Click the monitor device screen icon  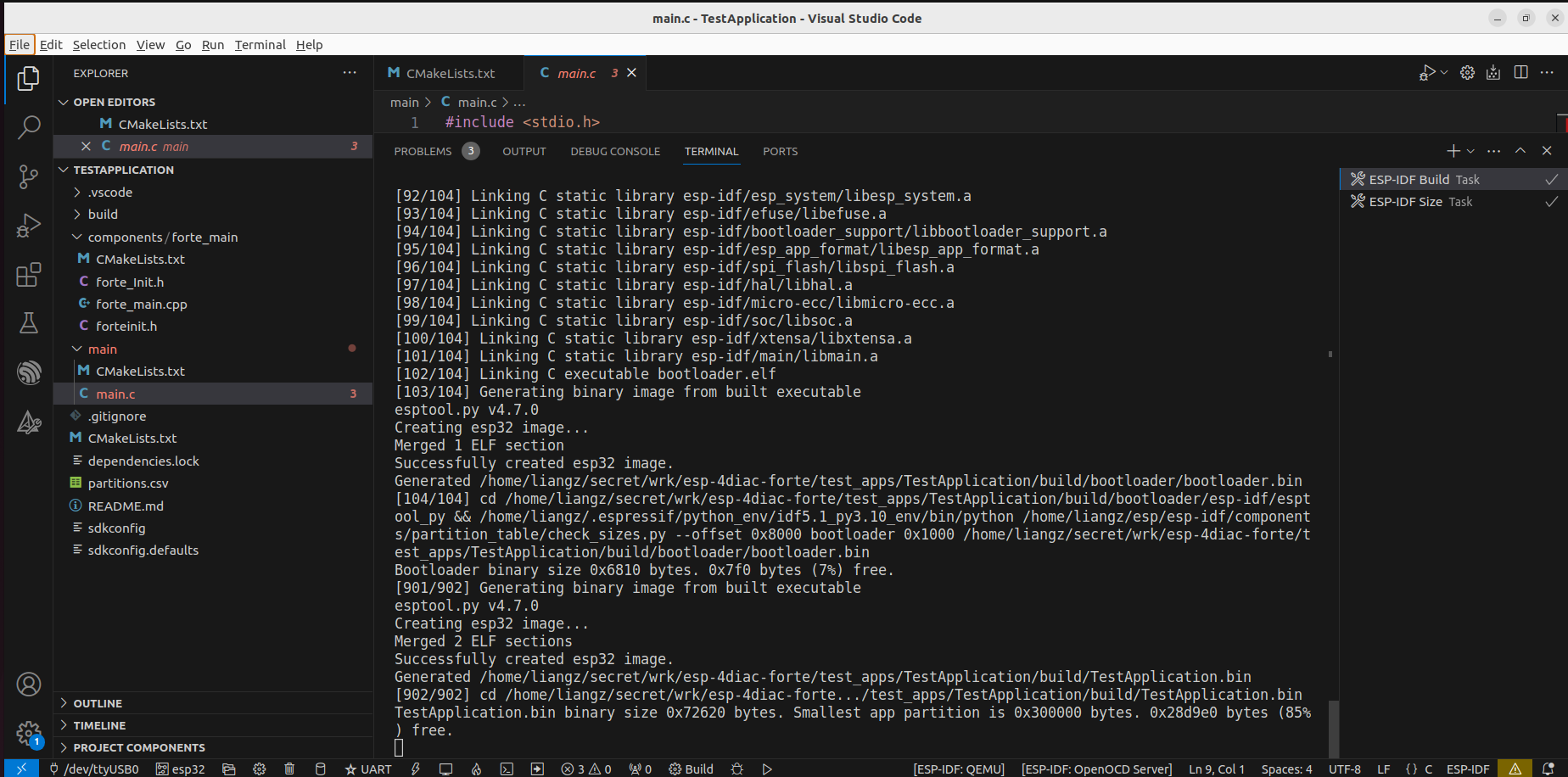point(445,769)
